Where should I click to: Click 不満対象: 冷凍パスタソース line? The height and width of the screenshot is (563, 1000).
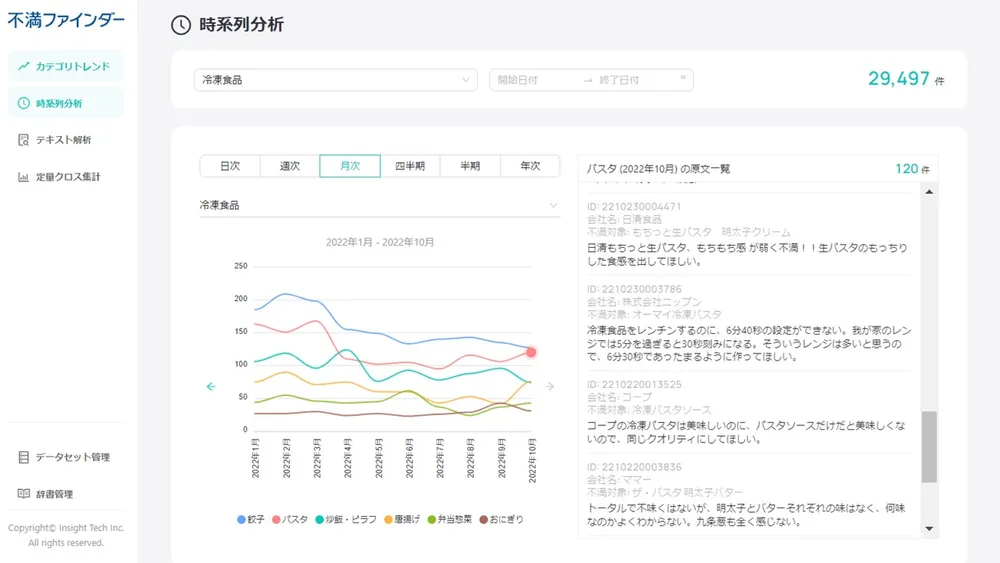pyautogui.click(x=649, y=409)
